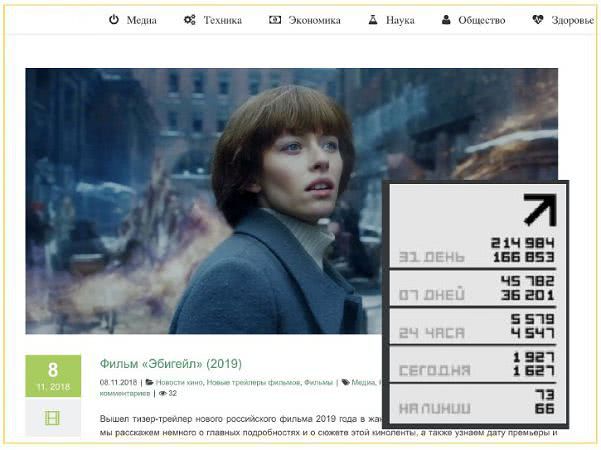Click the eye views icon near 32

[160, 393]
